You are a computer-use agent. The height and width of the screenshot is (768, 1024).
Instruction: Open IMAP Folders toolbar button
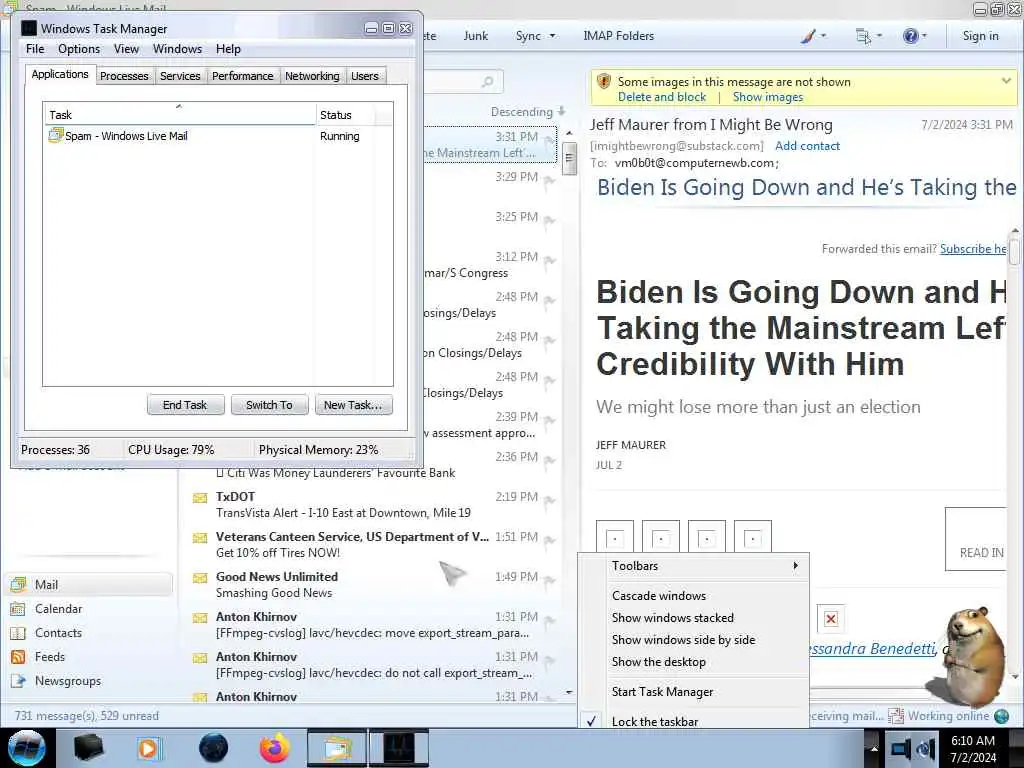click(618, 36)
